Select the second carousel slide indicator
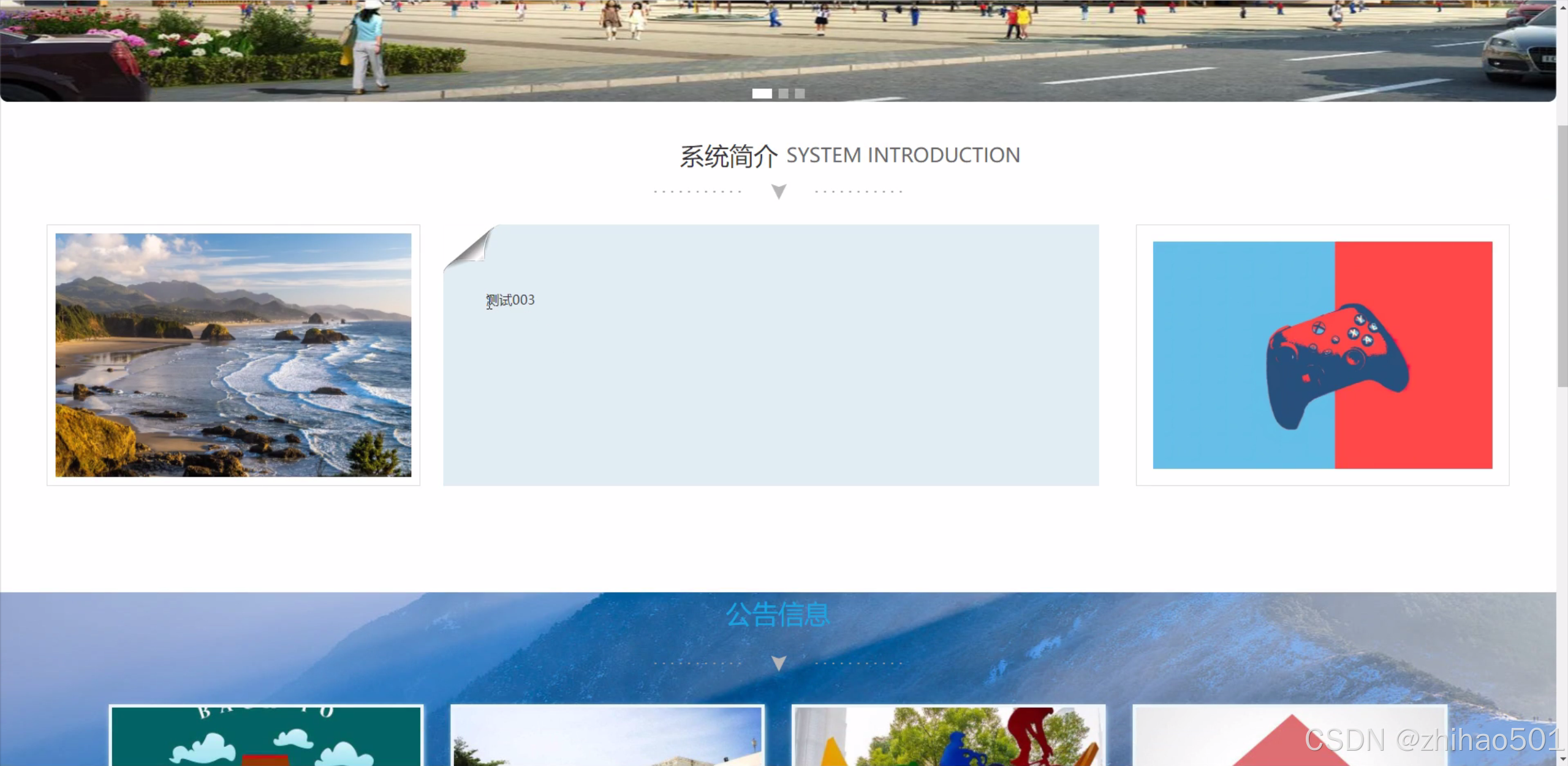1568x766 pixels. [x=783, y=94]
